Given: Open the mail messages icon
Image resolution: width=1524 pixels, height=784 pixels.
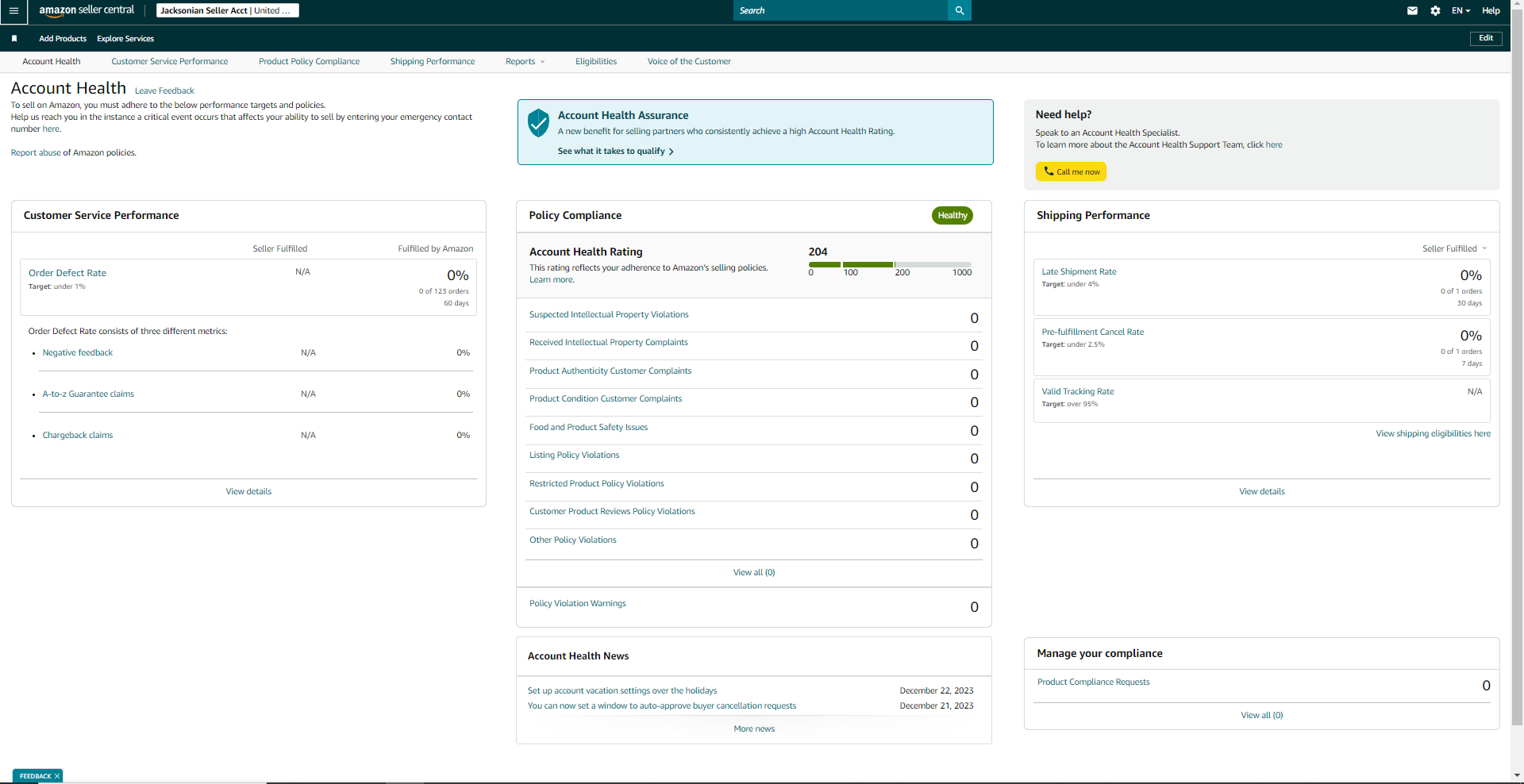Looking at the screenshot, I should (x=1412, y=11).
